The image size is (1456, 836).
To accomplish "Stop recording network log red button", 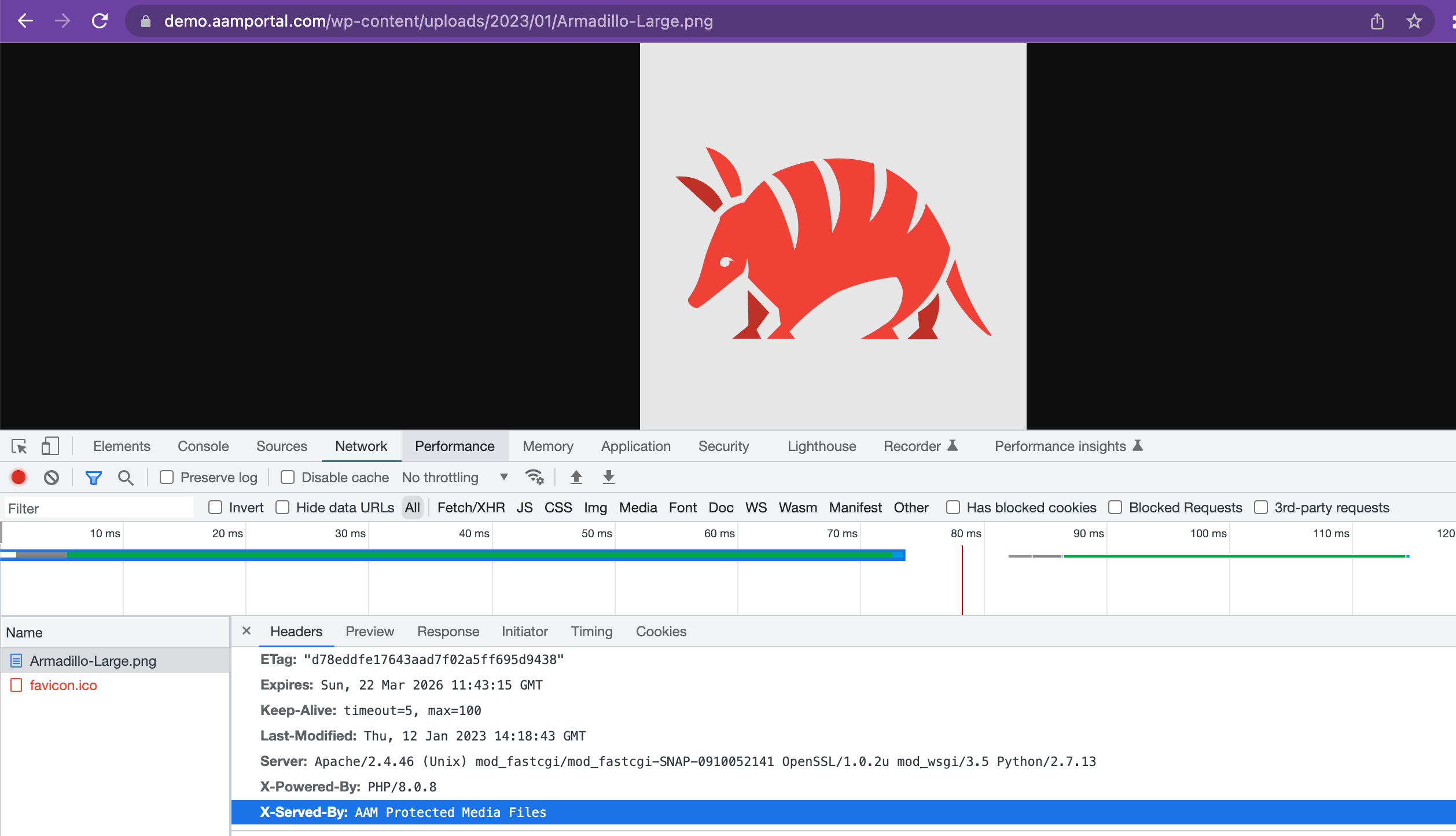I will [x=19, y=477].
